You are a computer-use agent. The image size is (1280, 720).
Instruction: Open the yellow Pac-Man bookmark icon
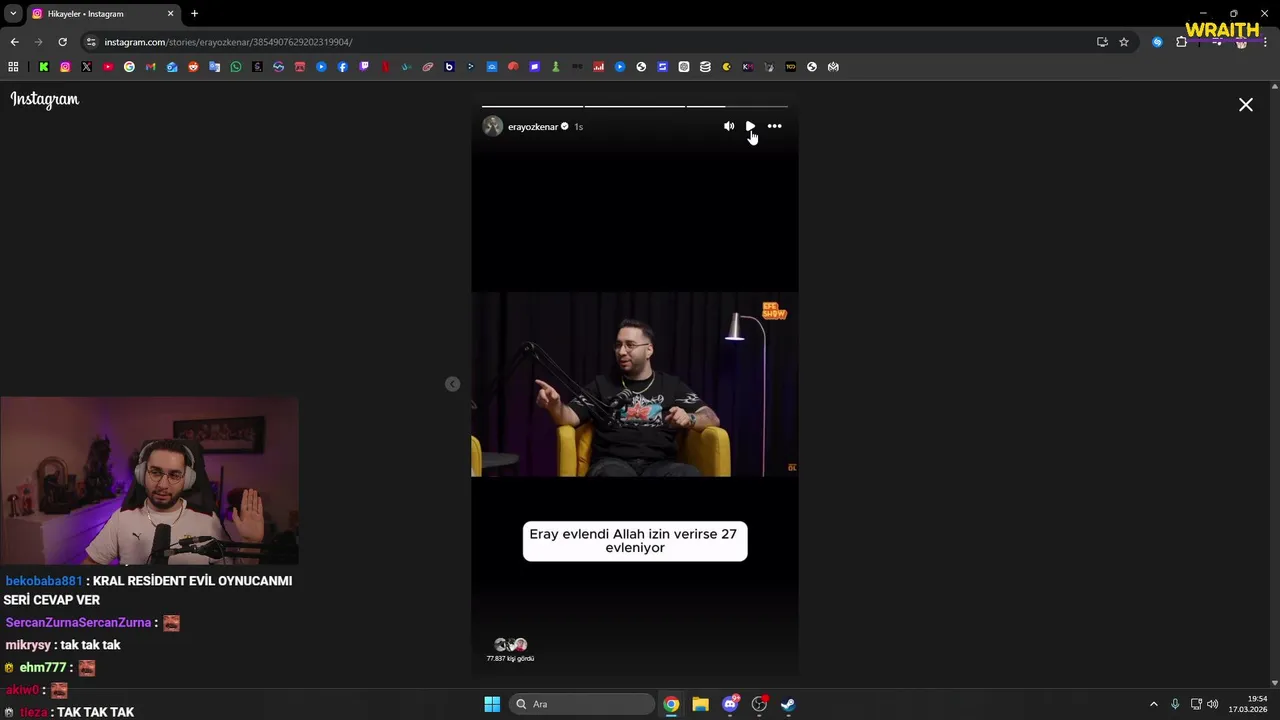[x=726, y=67]
